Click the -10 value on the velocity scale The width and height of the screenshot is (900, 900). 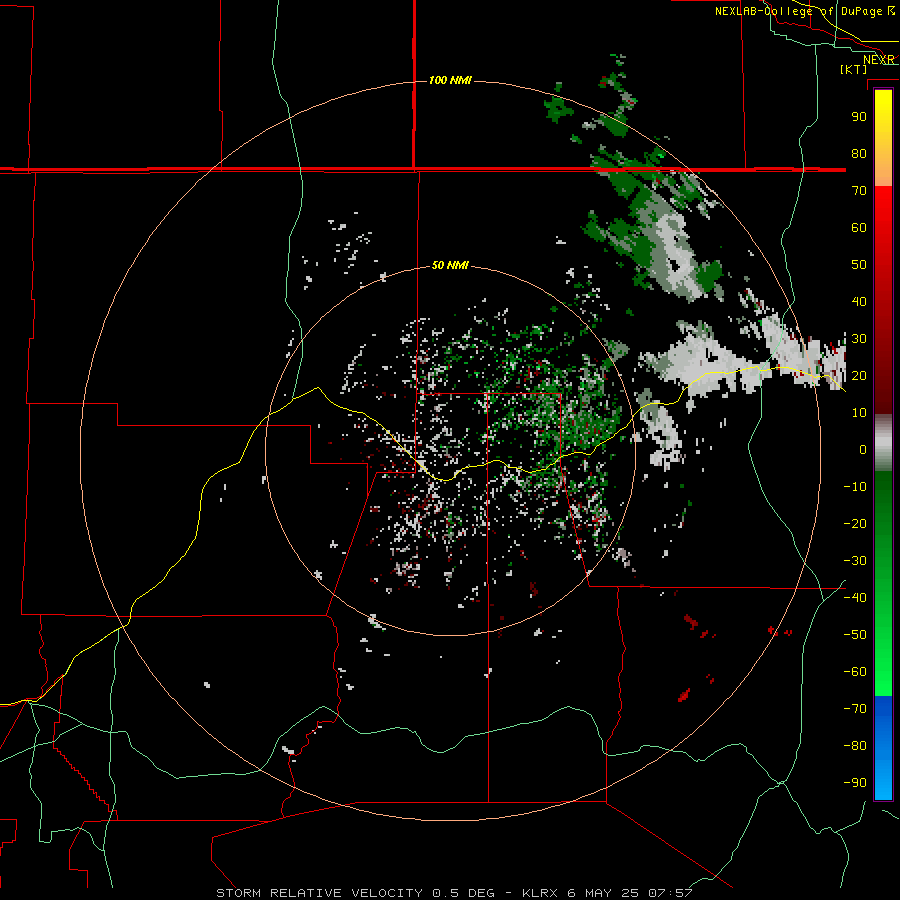(x=855, y=487)
